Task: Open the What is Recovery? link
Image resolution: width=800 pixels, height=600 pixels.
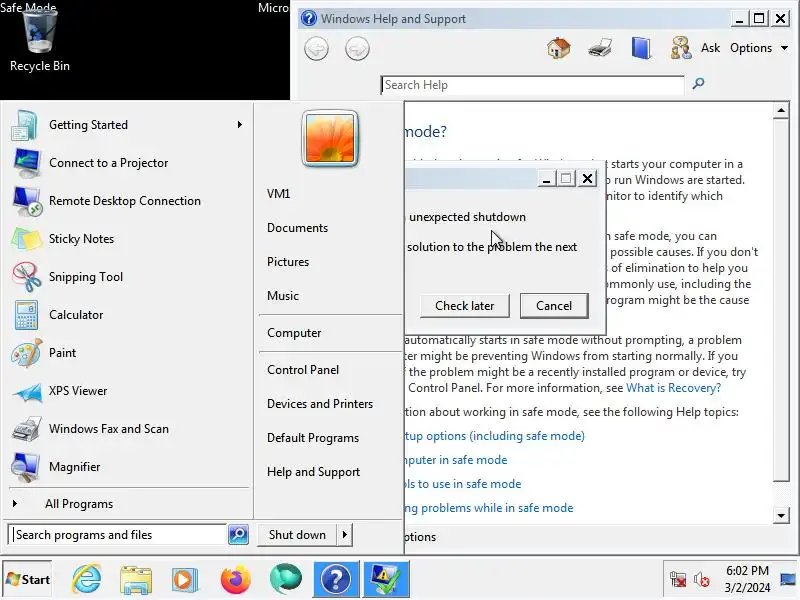Action: coord(673,388)
